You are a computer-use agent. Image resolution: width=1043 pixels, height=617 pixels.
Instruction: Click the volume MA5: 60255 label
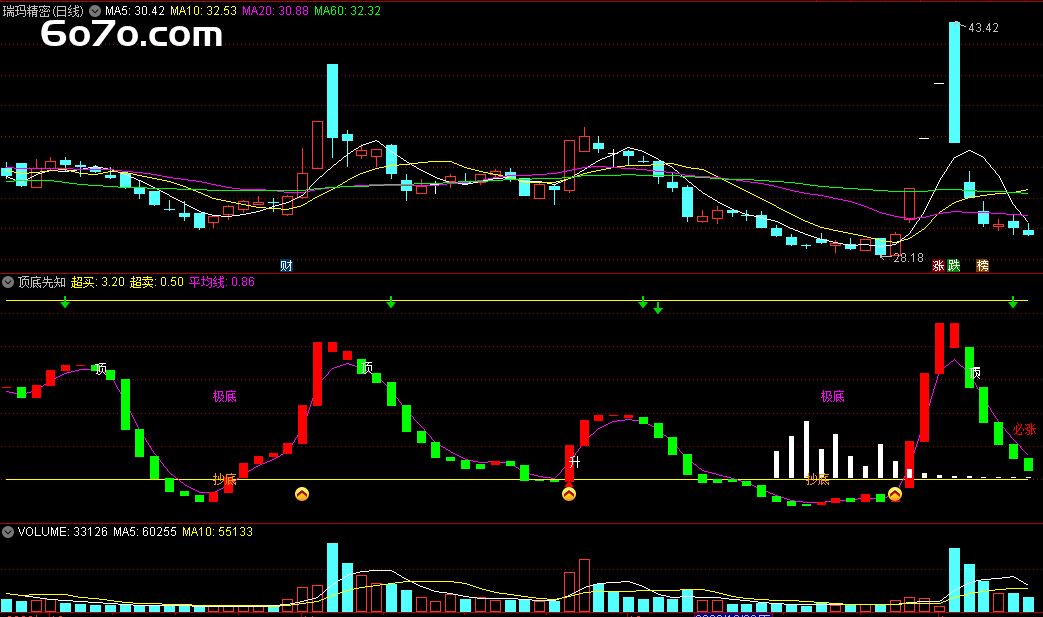click(145, 532)
